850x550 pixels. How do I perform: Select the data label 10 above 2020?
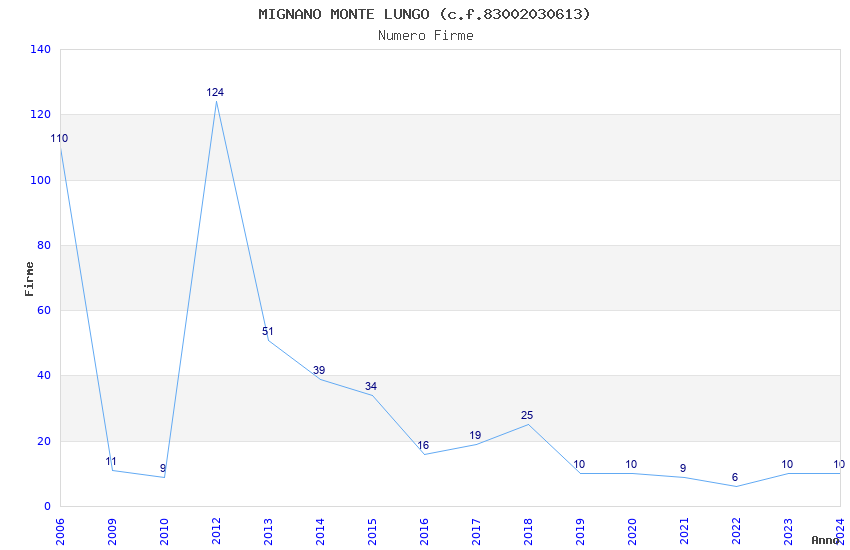pyautogui.click(x=631, y=464)
